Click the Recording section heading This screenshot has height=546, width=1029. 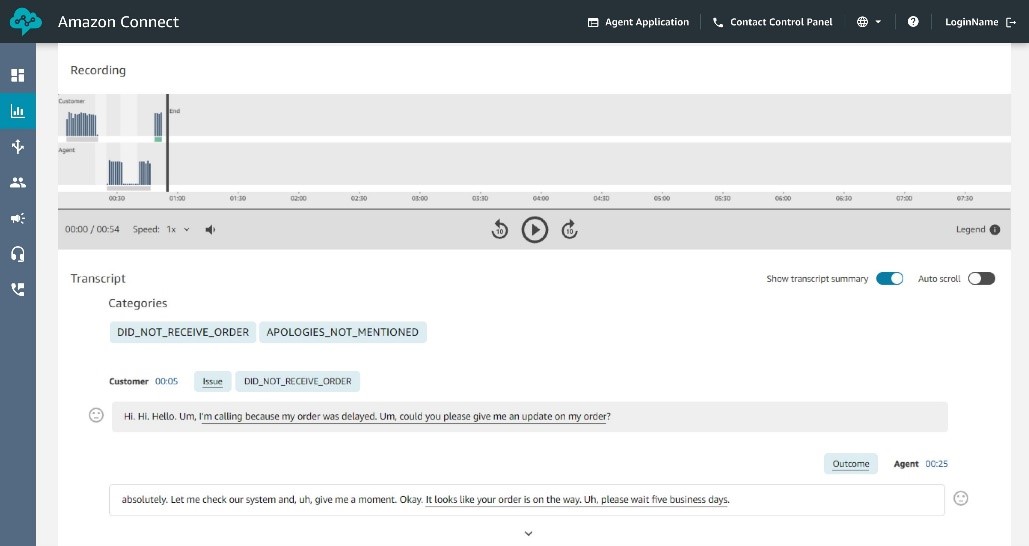pos(98,70)
